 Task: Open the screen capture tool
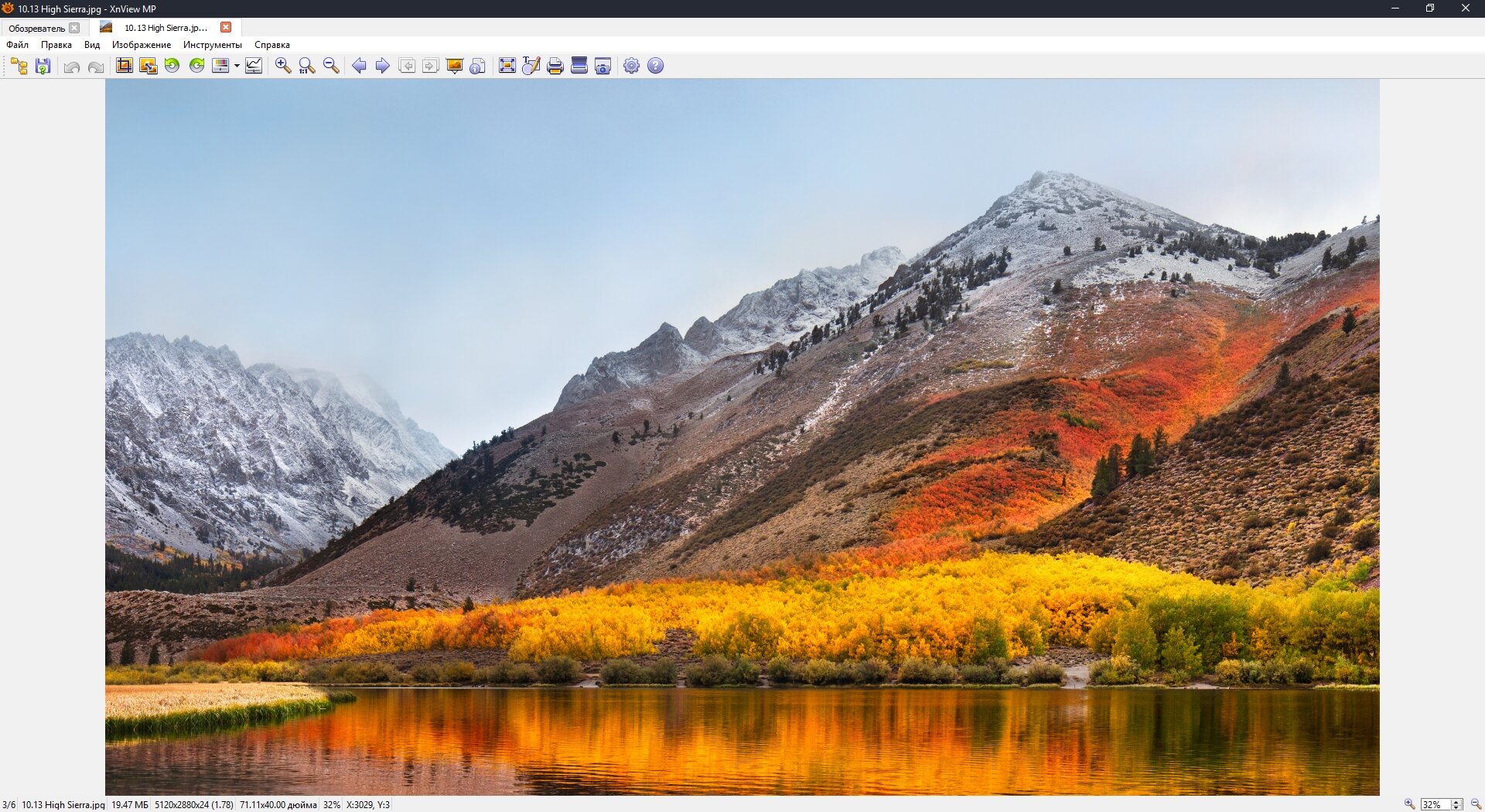603,66
